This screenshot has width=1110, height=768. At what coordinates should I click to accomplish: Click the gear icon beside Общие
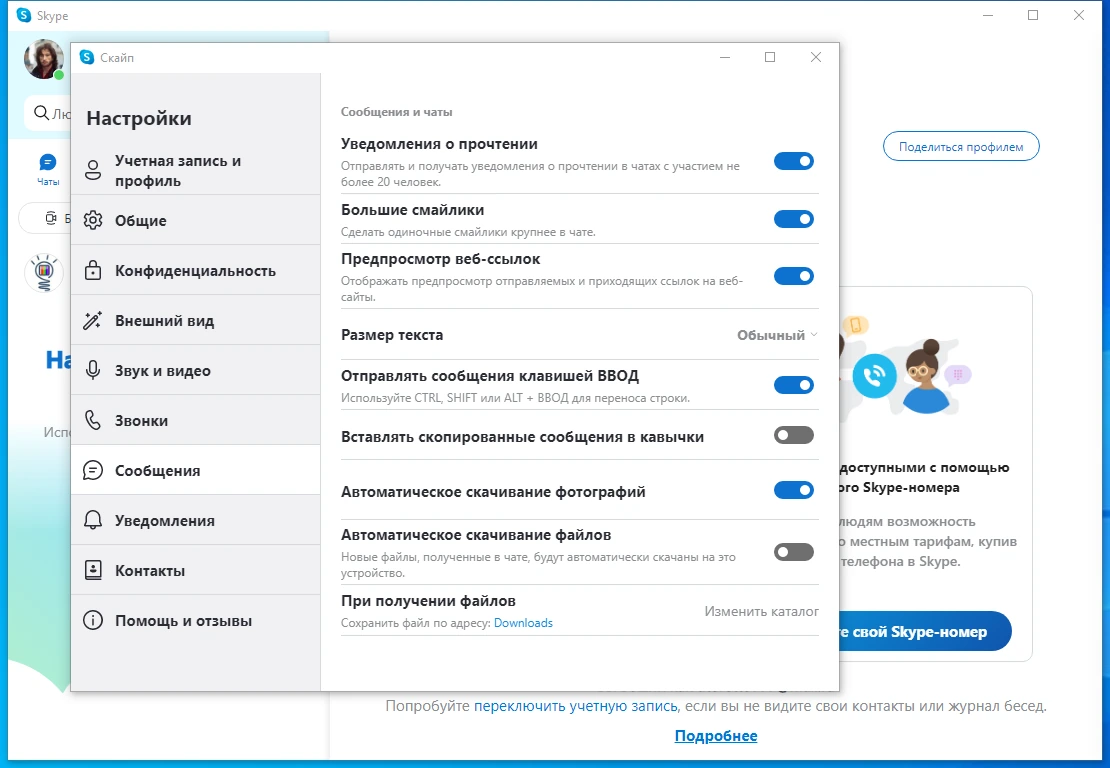pyautogui.click(x=93, y=220)
